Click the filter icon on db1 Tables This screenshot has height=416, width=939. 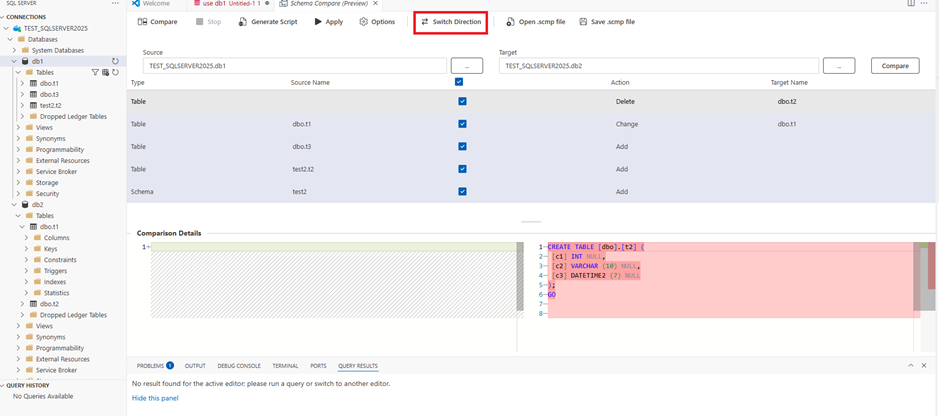(95, 72)
